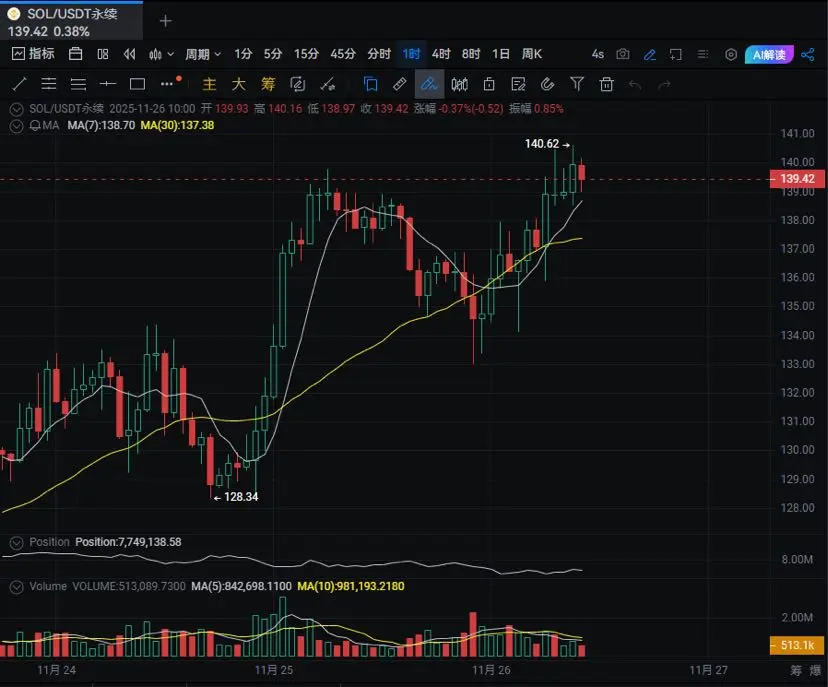Viewport: 828px width, 687px height.
Task: Select the 1分 timeframe
Action: [x=243, y=54]
